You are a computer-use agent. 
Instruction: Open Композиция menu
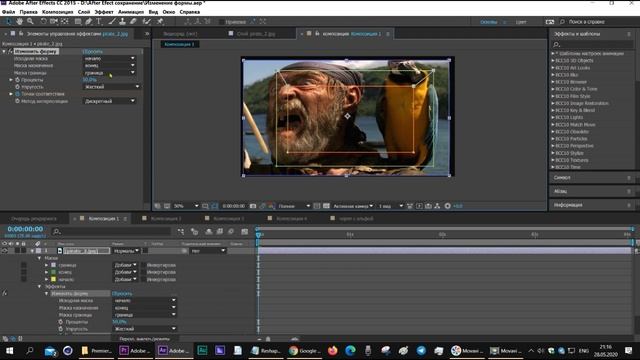(58, 12)
